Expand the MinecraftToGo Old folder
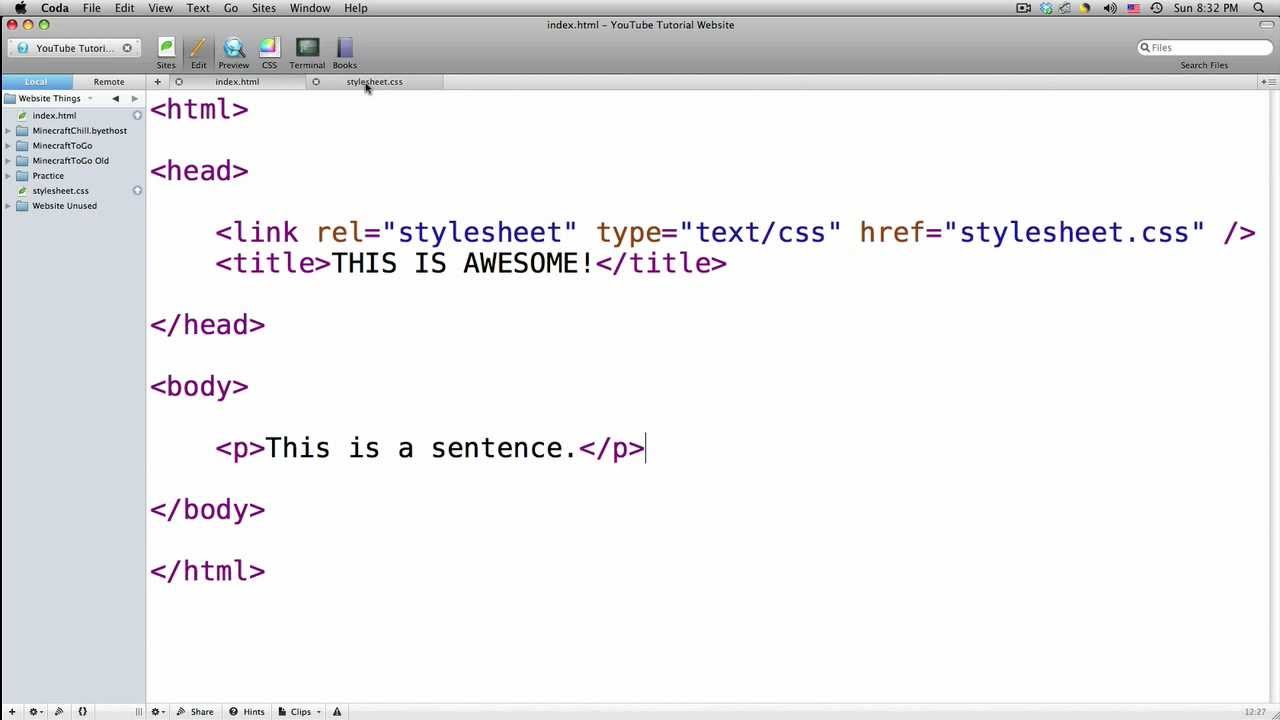The image size is (1280, 720). point(8,161)
